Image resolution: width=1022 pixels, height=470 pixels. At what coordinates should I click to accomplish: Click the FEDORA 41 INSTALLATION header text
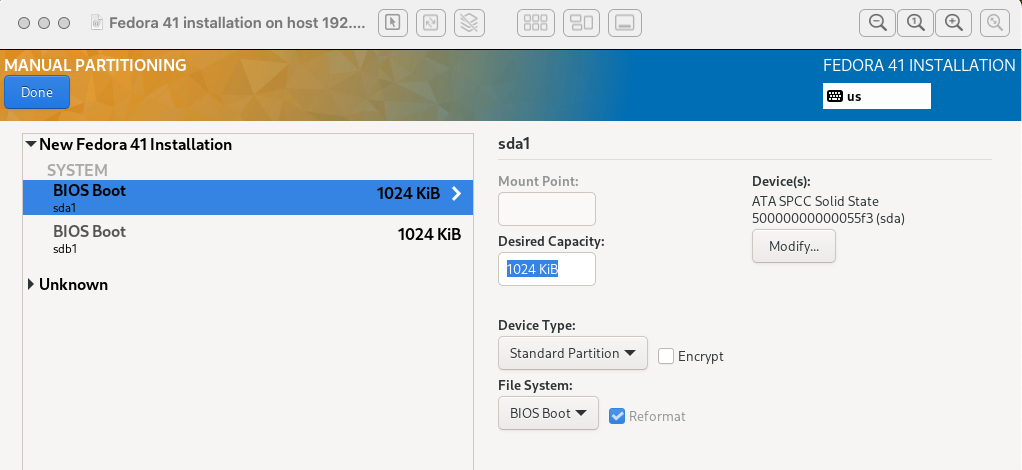pyautogui.click(x=919, y=65)
